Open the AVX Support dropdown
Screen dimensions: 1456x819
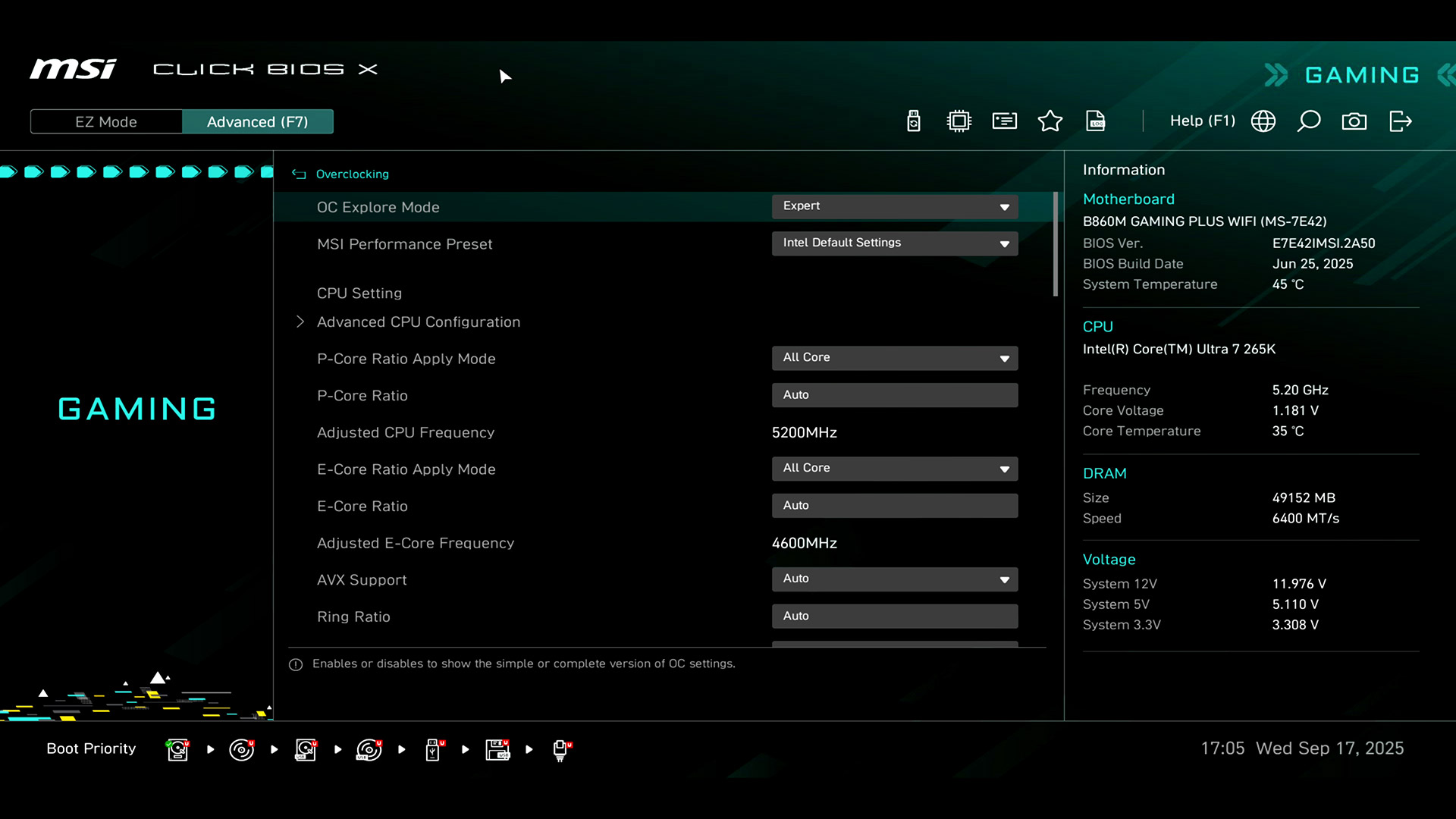(895, 579)
